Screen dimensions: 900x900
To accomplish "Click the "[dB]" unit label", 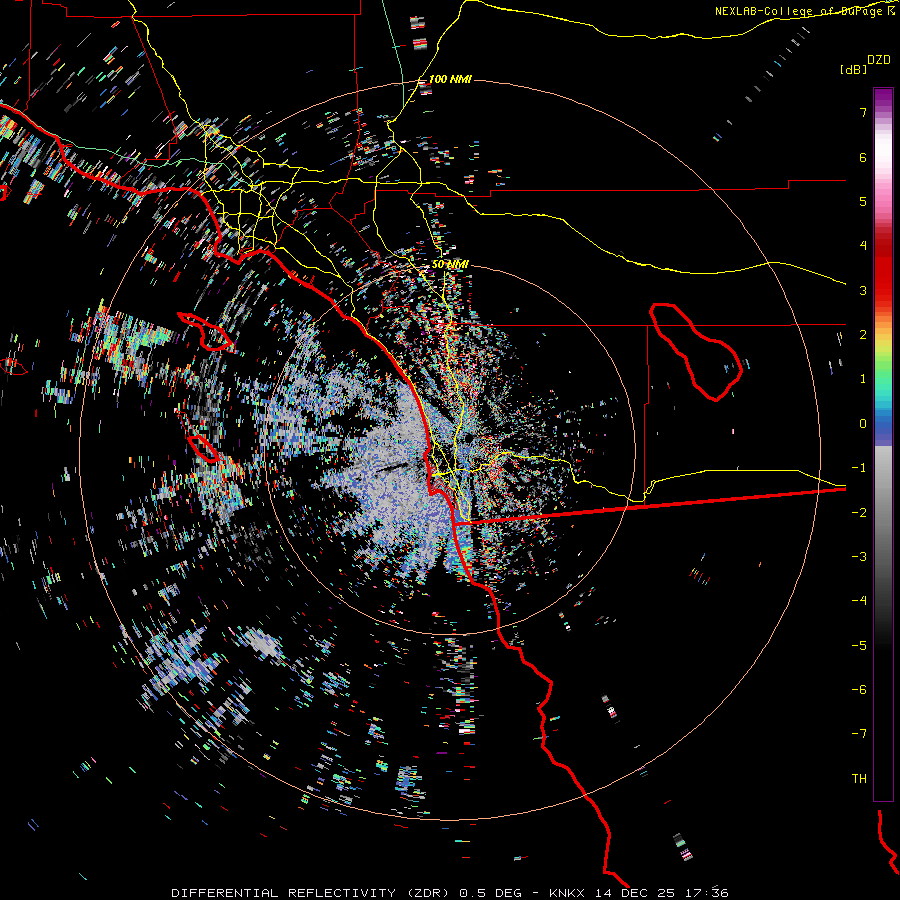I will 853,69.
